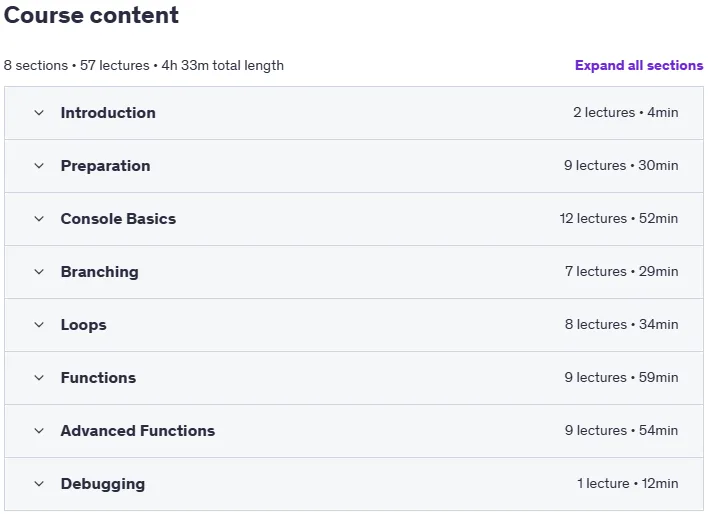Open the Branching section chevron

pyautogui.click(x=39, y=272)
